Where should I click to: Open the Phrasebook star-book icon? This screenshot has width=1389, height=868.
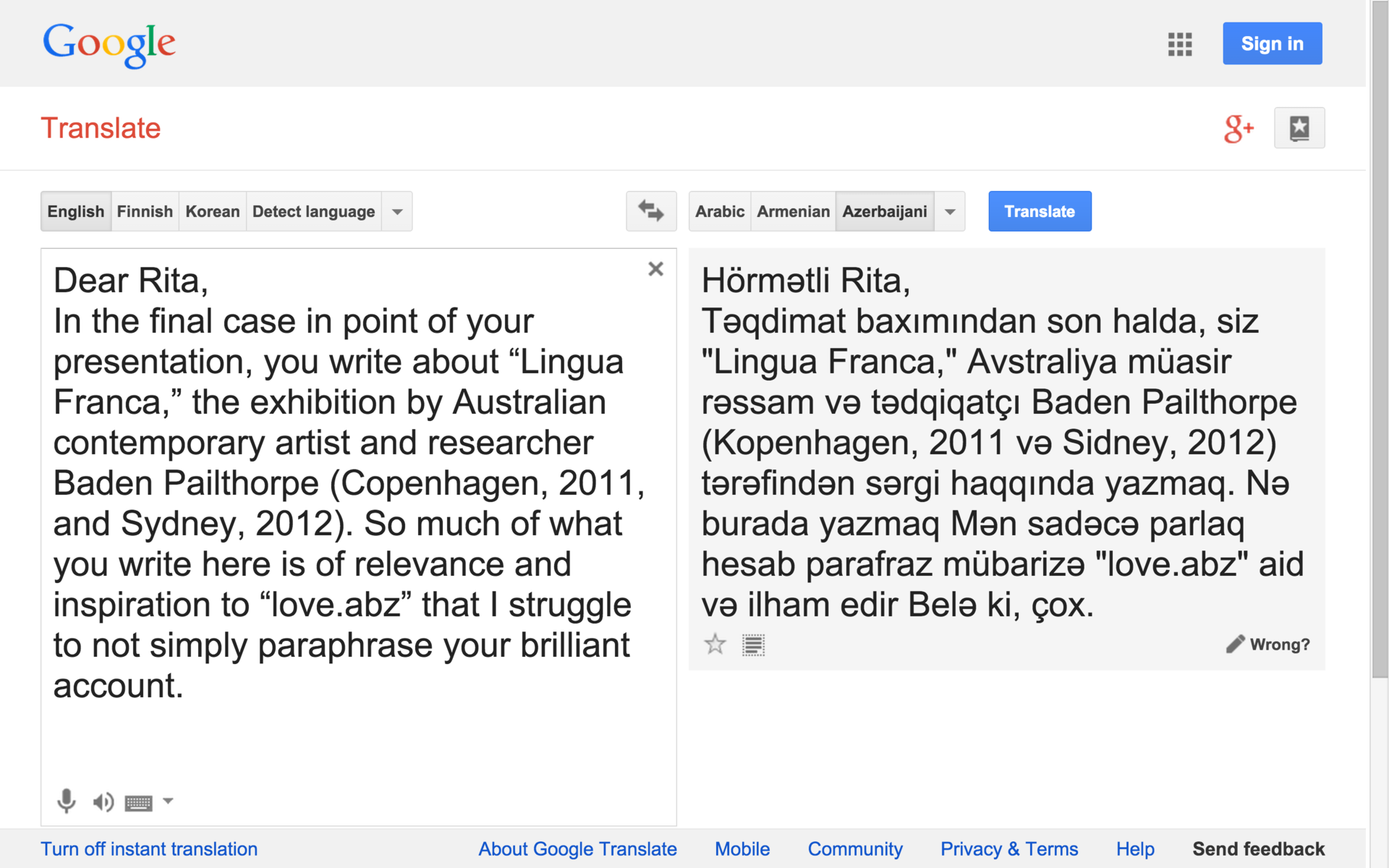[x=1299, y=128]
